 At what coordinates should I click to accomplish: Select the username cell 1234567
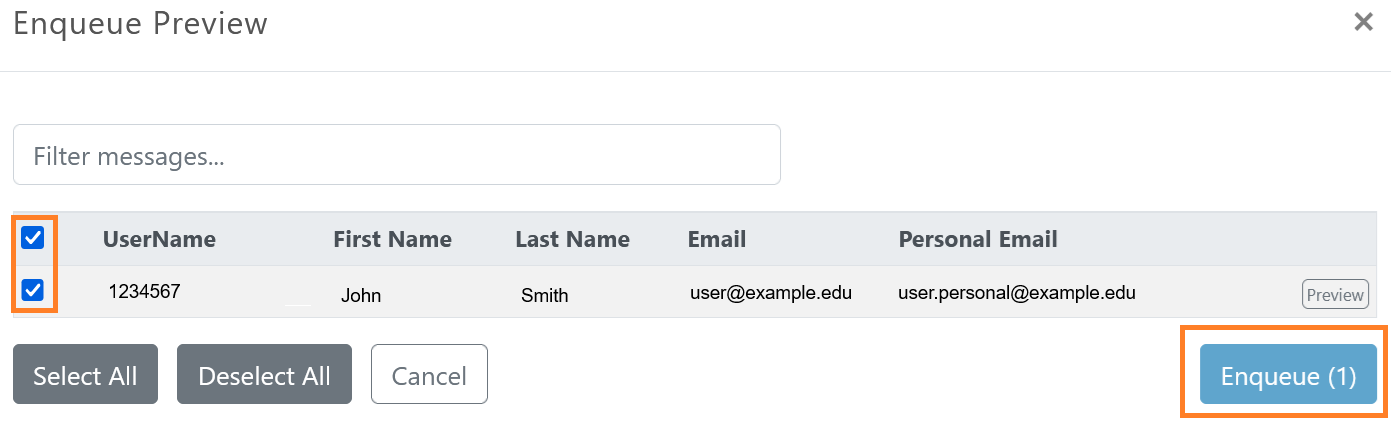coord(144,292)
